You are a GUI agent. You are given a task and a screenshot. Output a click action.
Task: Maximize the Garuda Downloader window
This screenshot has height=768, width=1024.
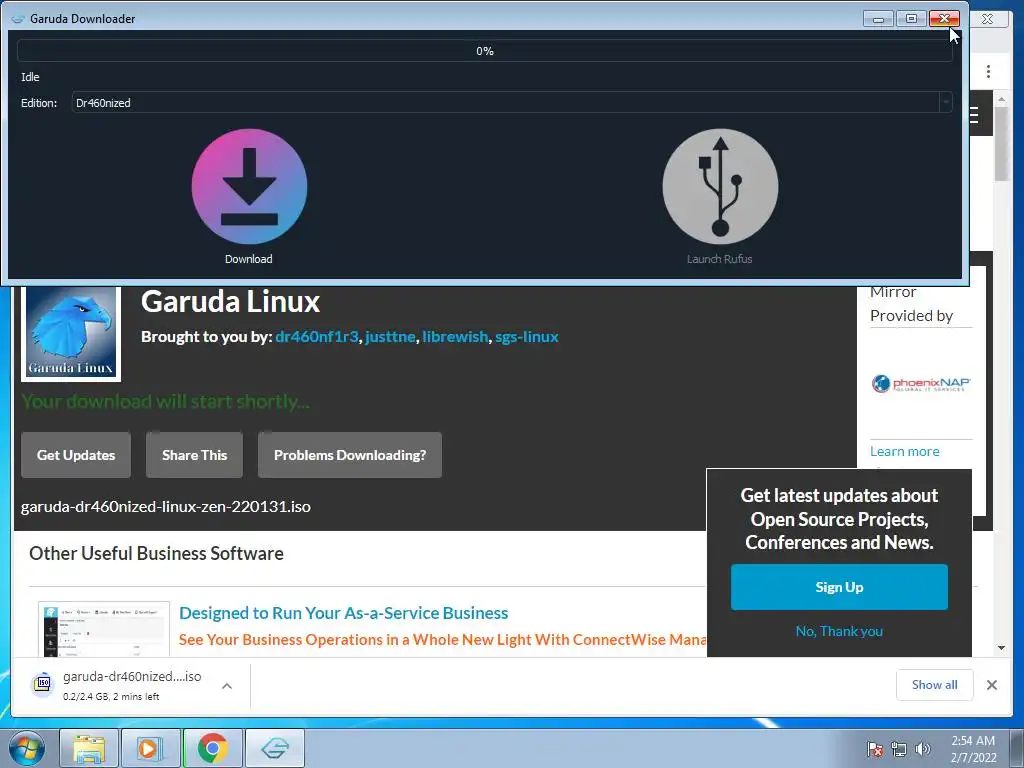click(x=911, y=19)
